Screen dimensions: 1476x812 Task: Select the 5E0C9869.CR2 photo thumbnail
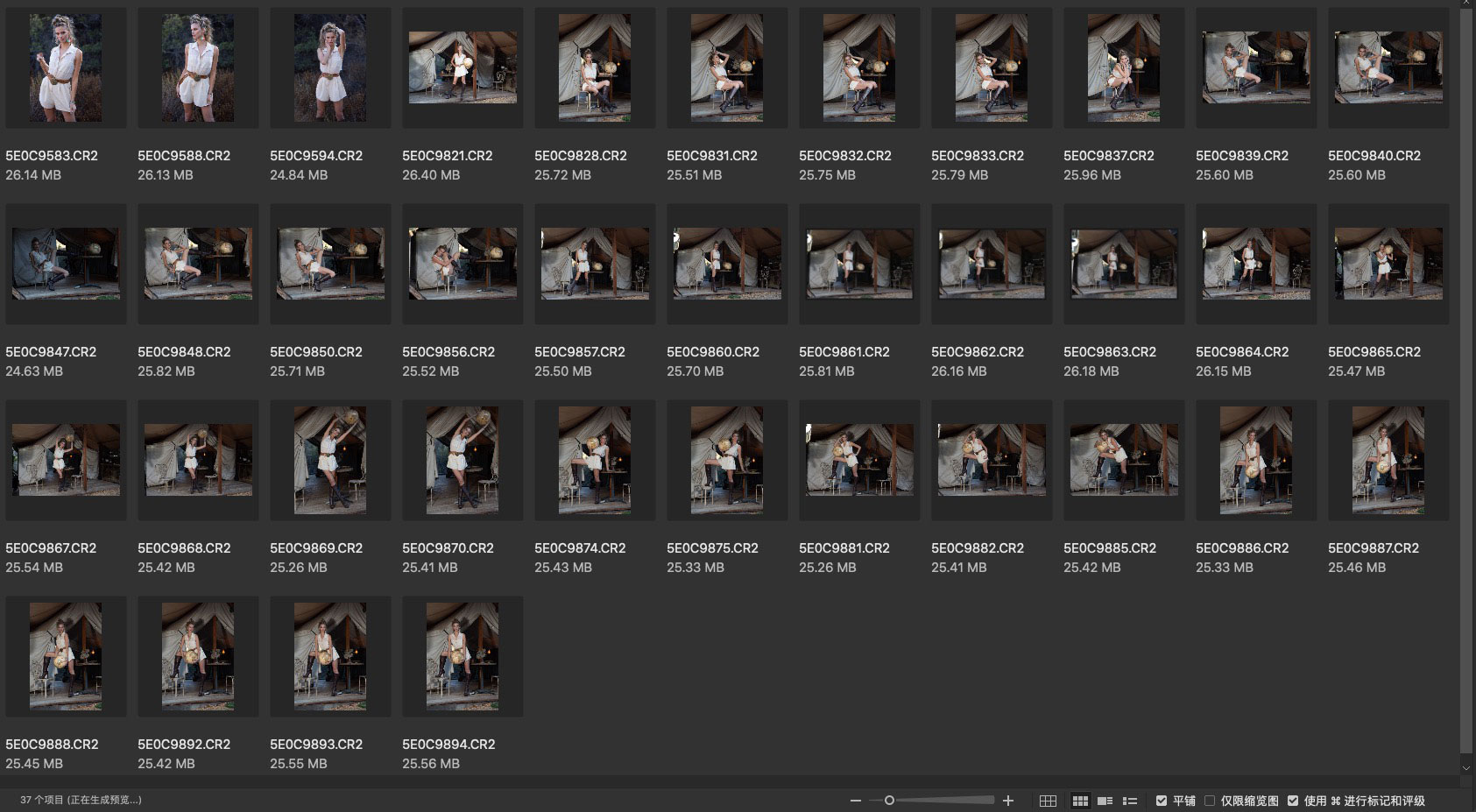[x=330, y=460]
